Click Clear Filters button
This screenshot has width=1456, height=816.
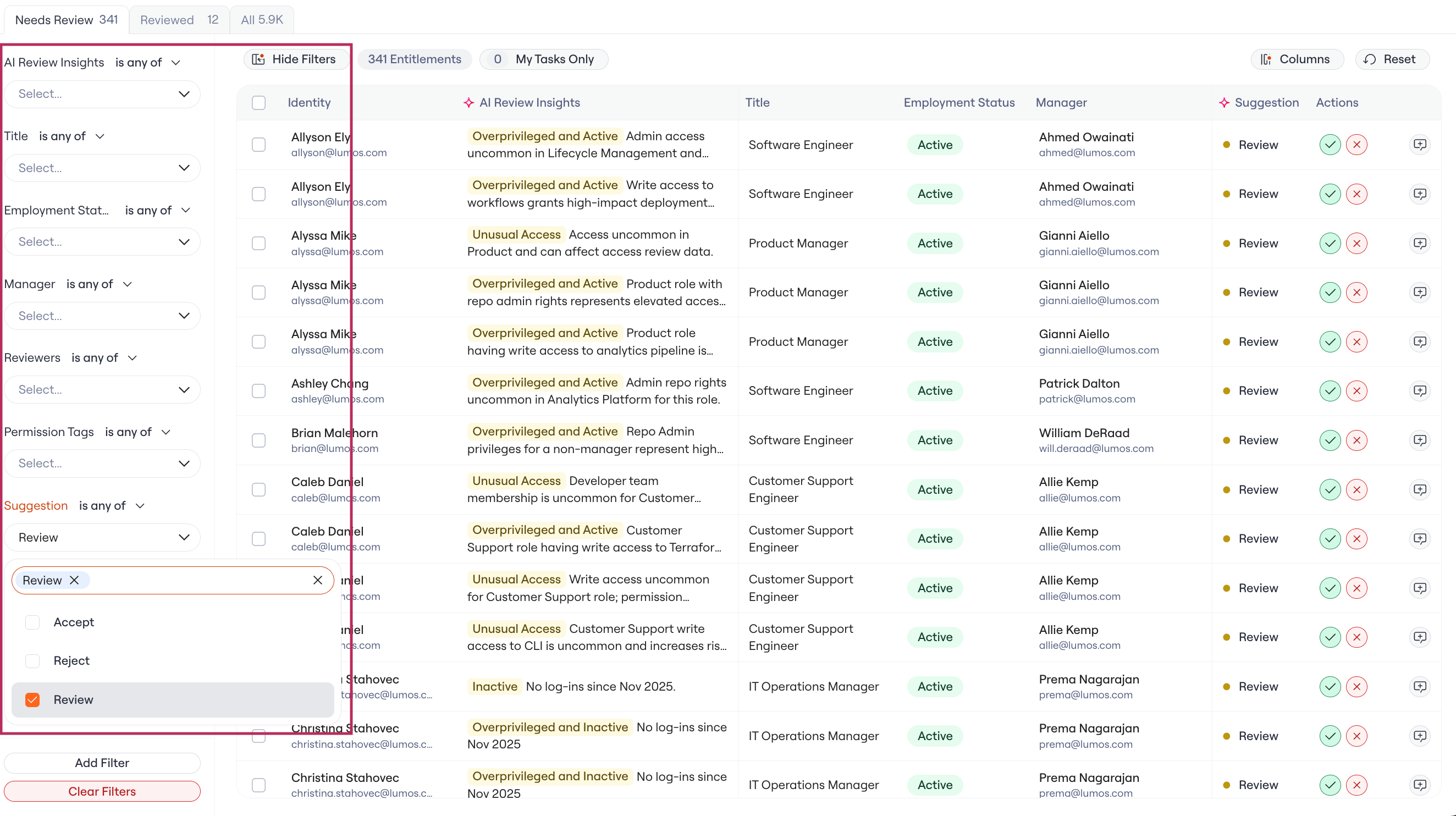[102, 791]
